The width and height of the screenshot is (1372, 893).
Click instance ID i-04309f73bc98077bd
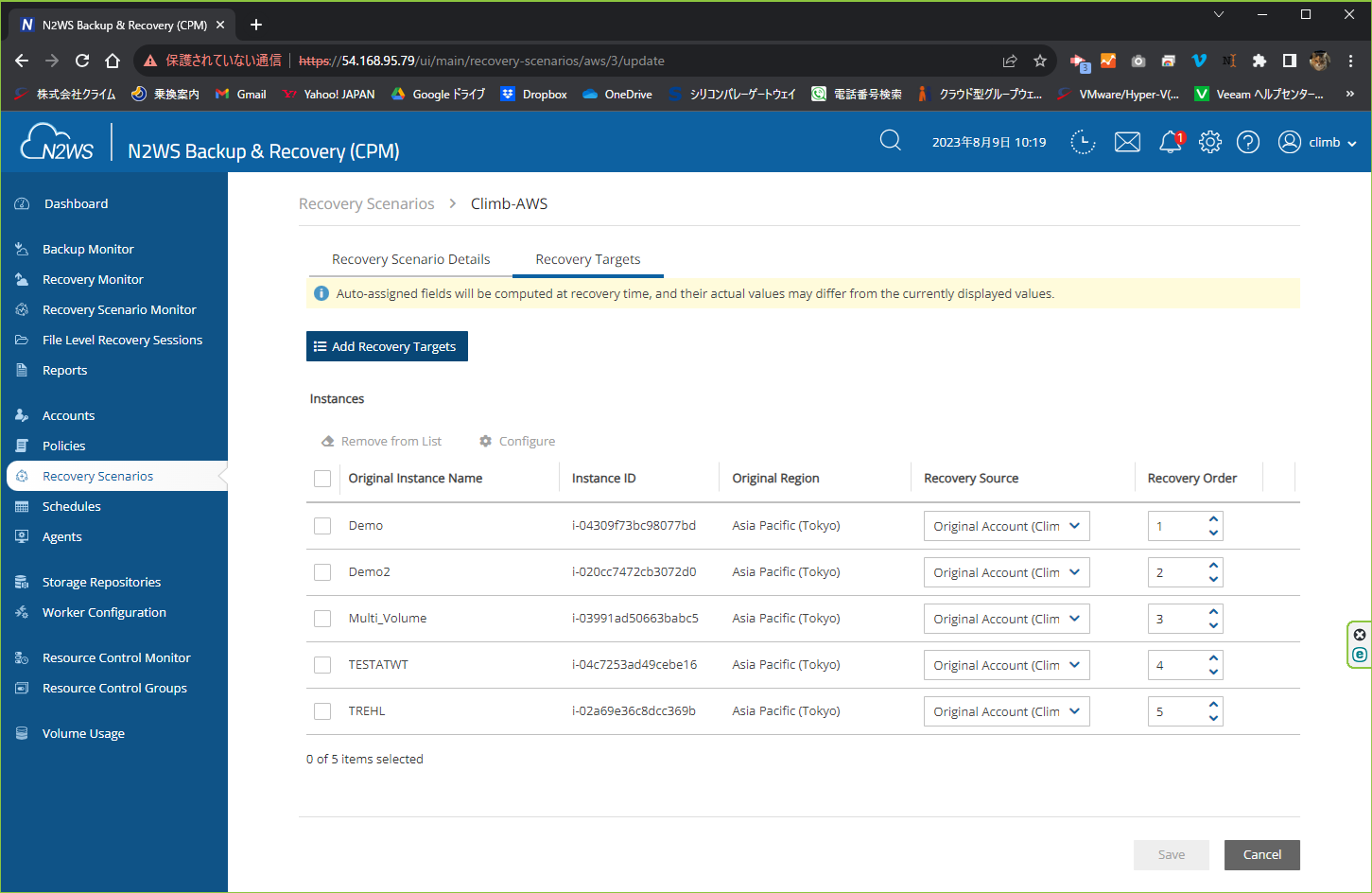coord(634,525)
